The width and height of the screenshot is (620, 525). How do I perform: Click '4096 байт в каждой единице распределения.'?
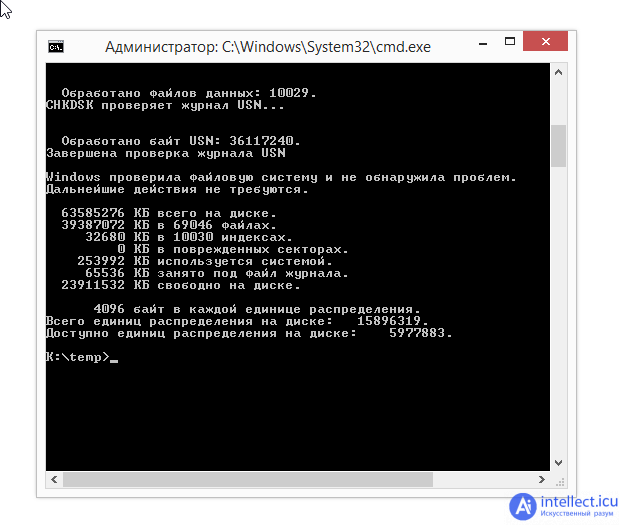point(257,309)
